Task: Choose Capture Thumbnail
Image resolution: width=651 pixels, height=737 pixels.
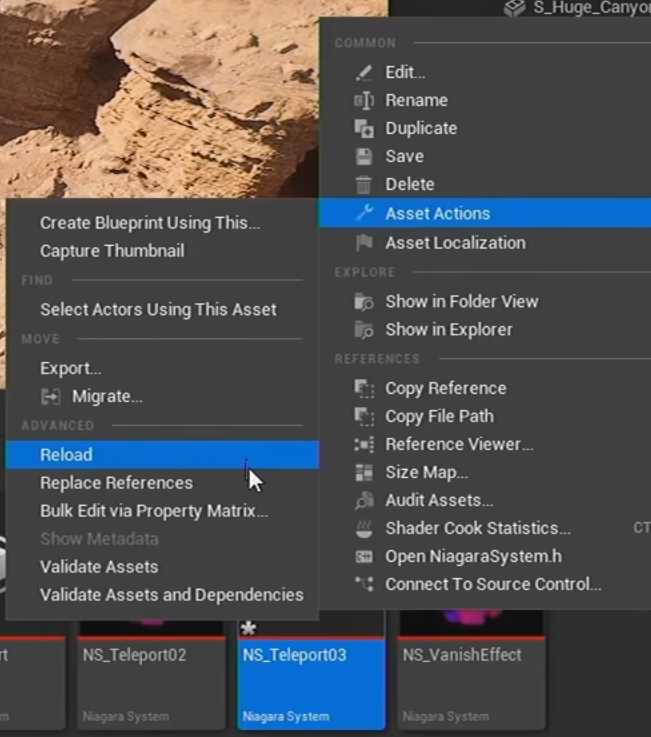Action: [162, 251]
